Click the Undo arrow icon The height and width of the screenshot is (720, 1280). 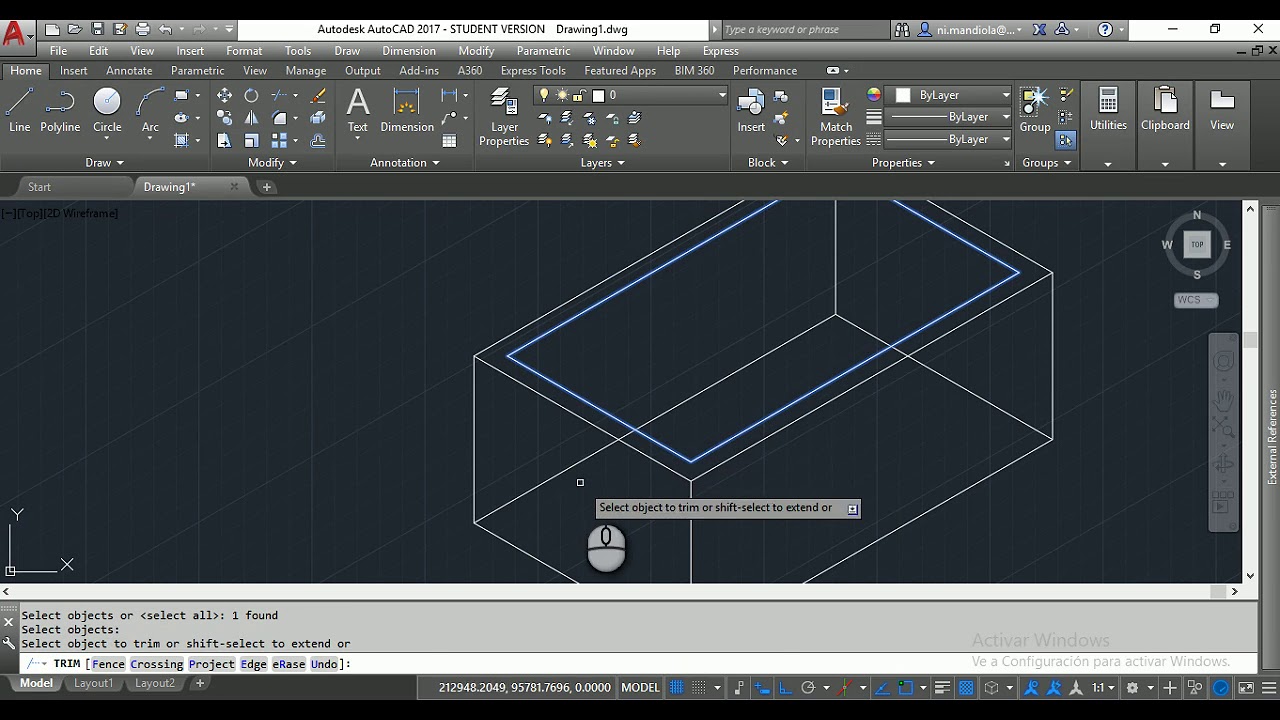point(165,29)
